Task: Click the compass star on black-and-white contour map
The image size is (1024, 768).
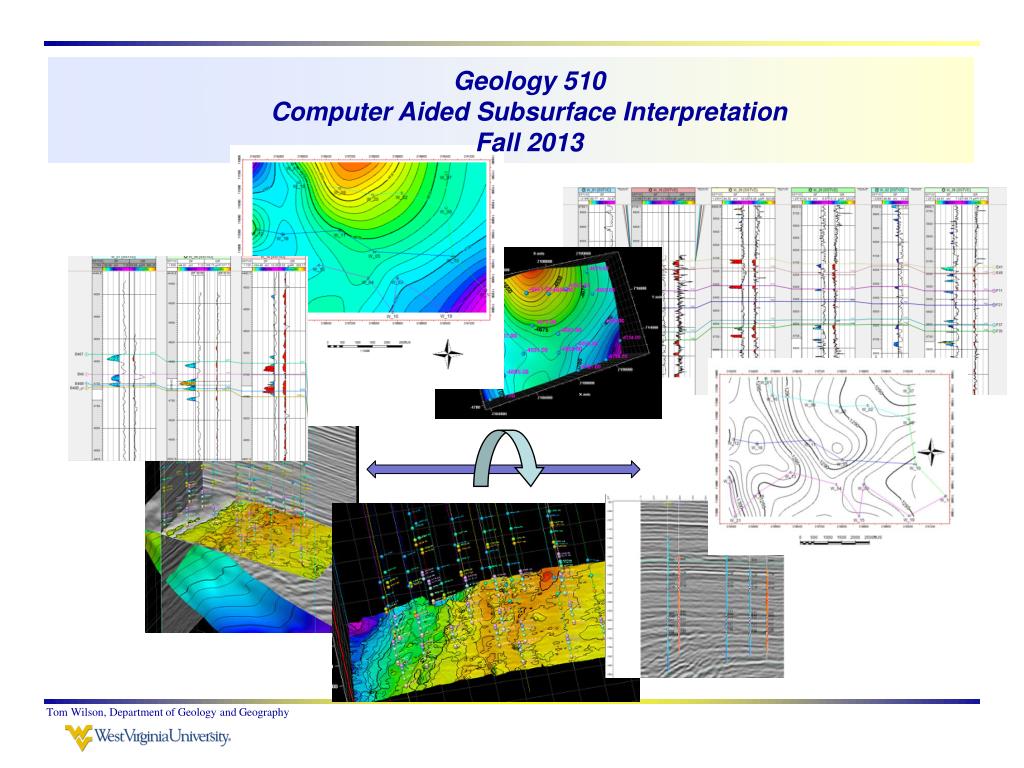Action: [931, 451]
